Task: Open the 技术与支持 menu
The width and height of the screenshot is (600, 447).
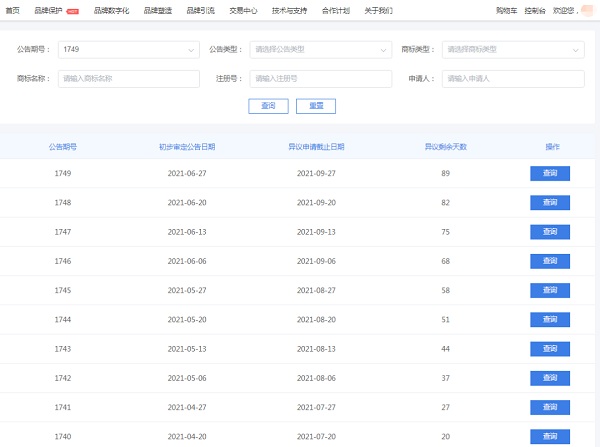Action: [289, 11]
